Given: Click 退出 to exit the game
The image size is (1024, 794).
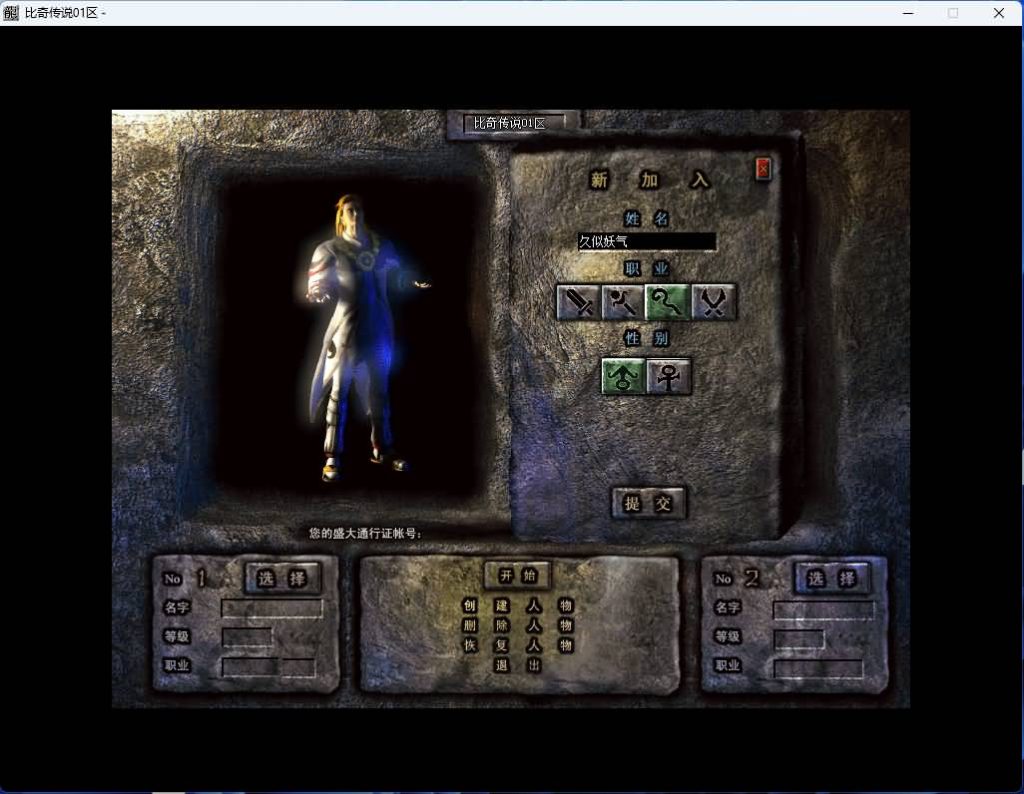Looking at the screenshot, I should coord(517,665).
